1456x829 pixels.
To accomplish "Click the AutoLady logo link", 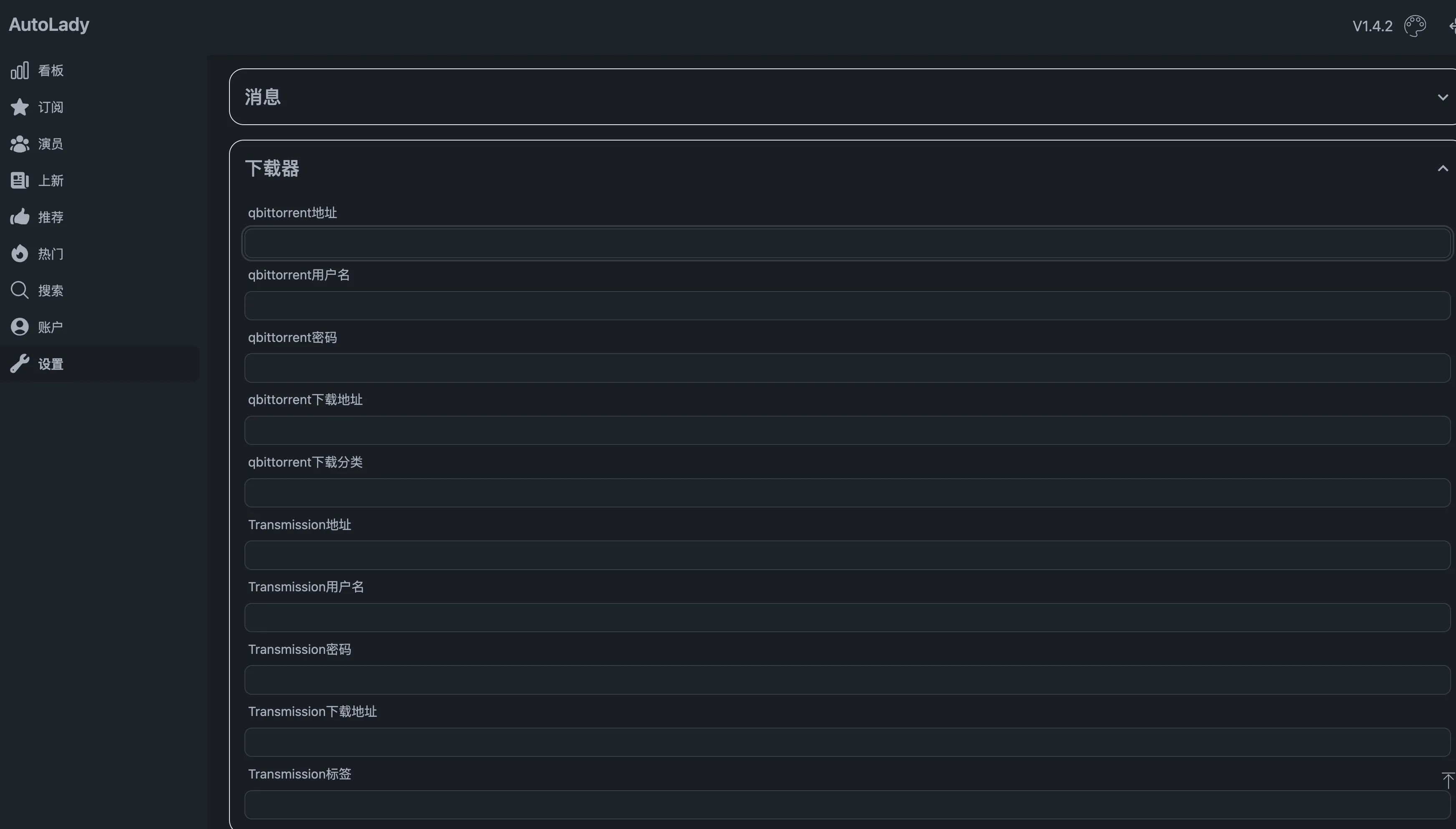I will tap(49, 25).
